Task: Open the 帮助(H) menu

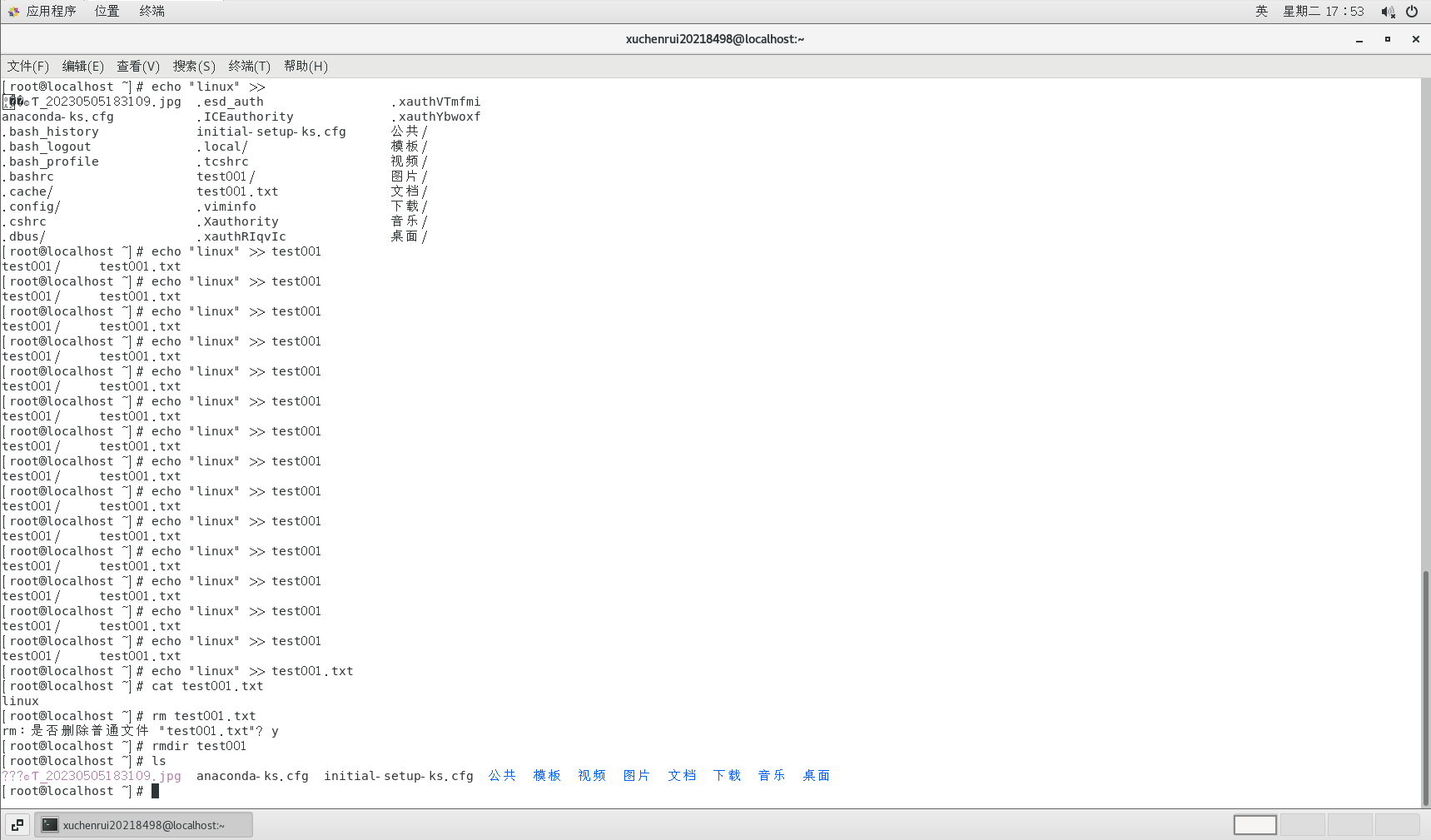Action: point(306,67)
